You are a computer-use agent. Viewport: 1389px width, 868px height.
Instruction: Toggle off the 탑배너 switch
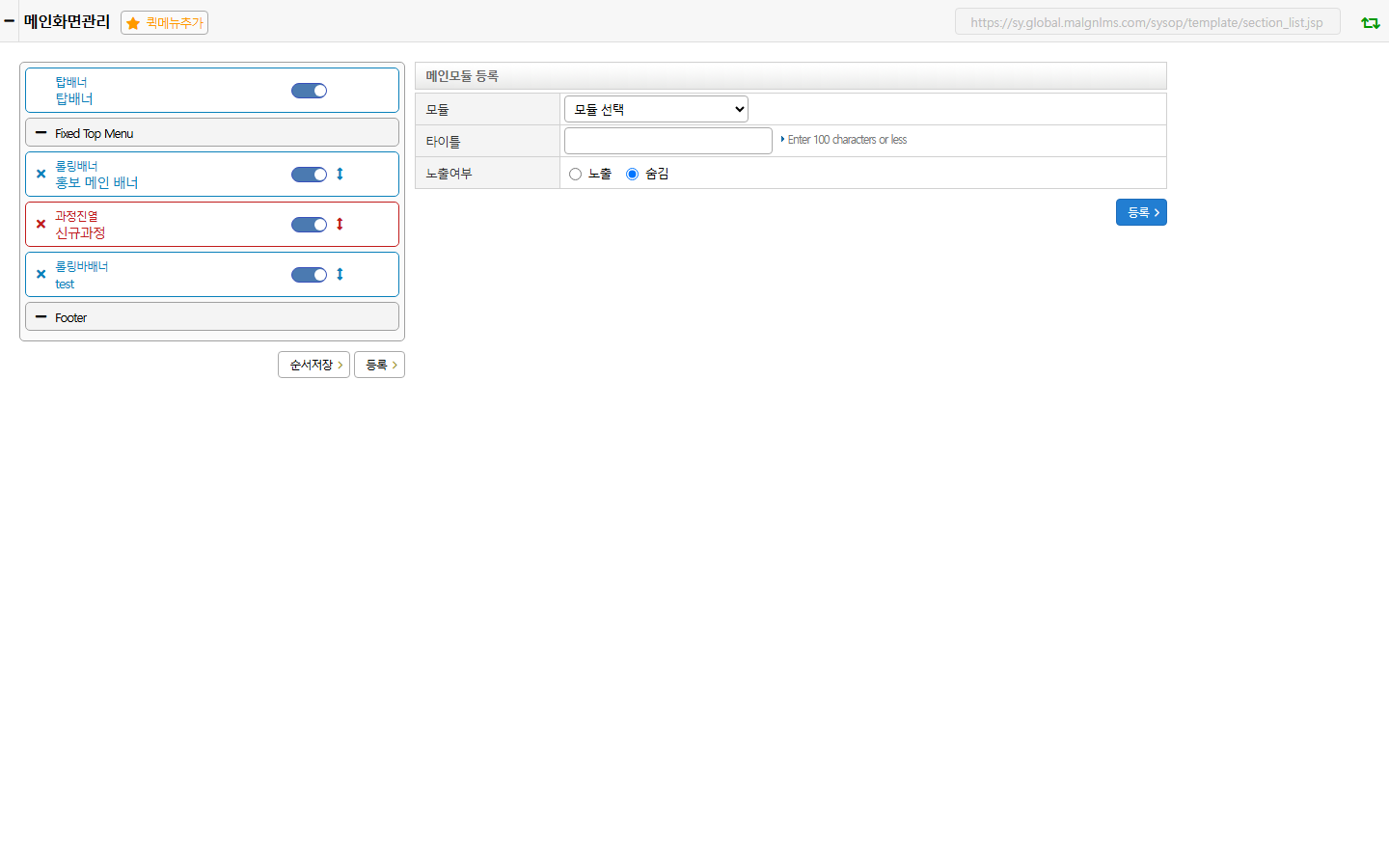point(309,91)
